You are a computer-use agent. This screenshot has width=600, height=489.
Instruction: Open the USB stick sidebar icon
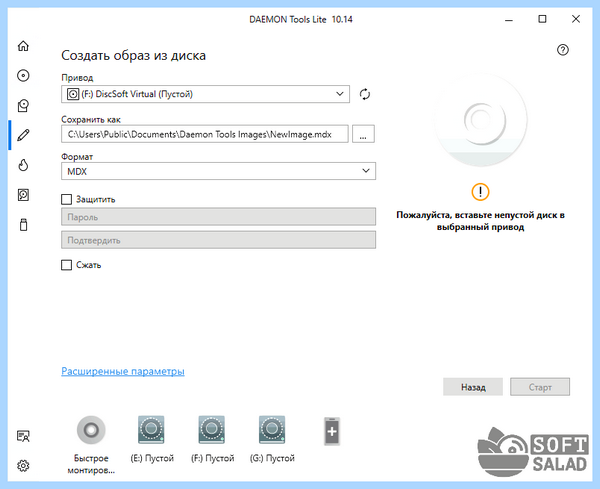(23, 225)
